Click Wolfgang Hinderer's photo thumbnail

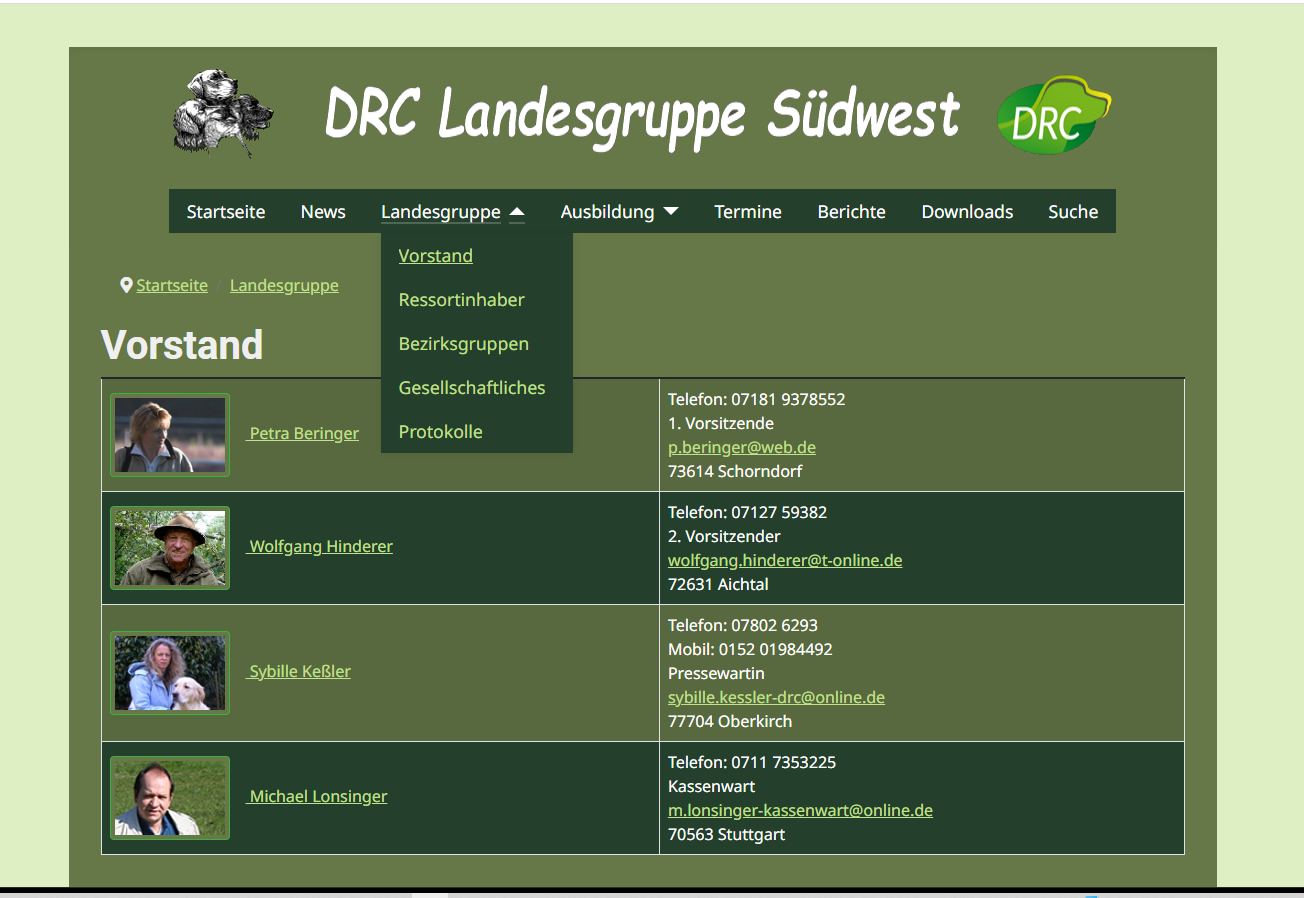pyautogui.click(x=170, y=548)
